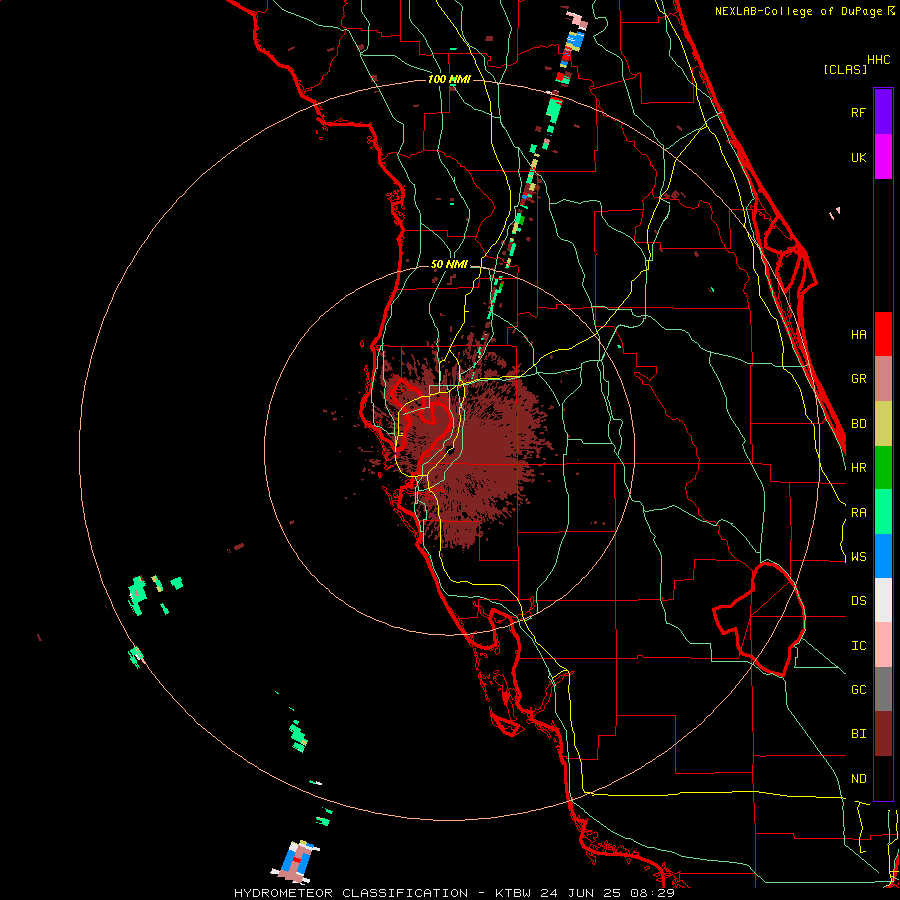900x900 pixels.
Task: Click the 'KTBW' radar site identifier
Action: 513,893
